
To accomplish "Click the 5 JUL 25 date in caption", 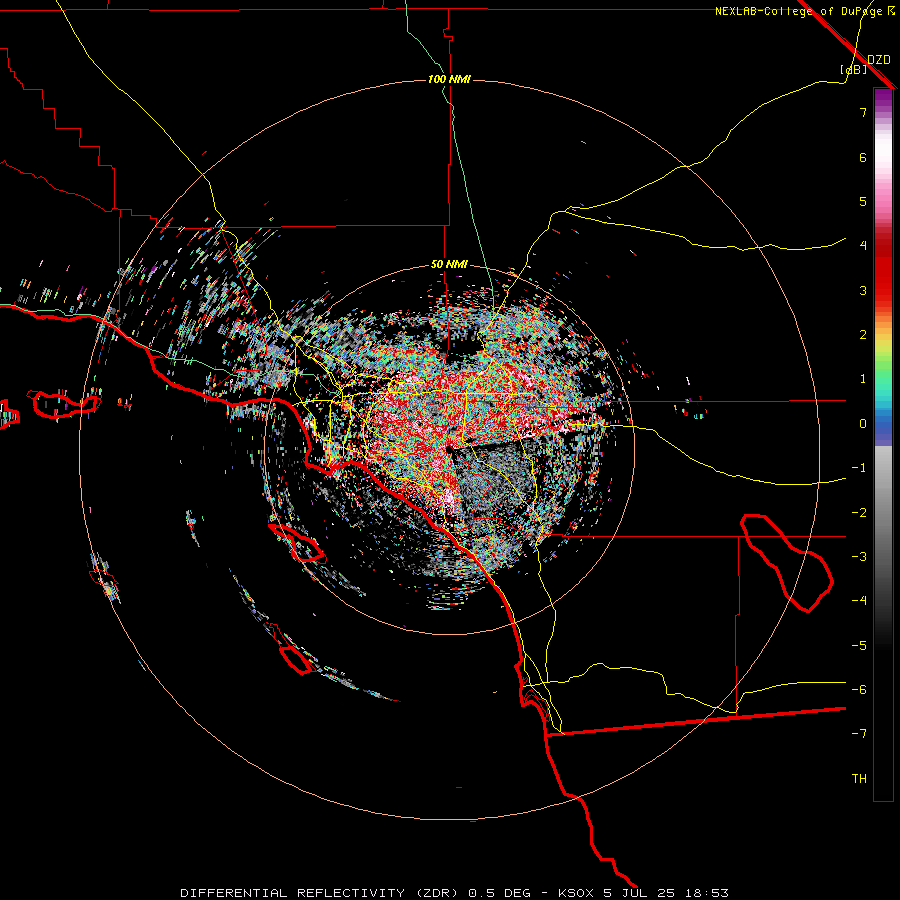I will click(x=638, y=893).
